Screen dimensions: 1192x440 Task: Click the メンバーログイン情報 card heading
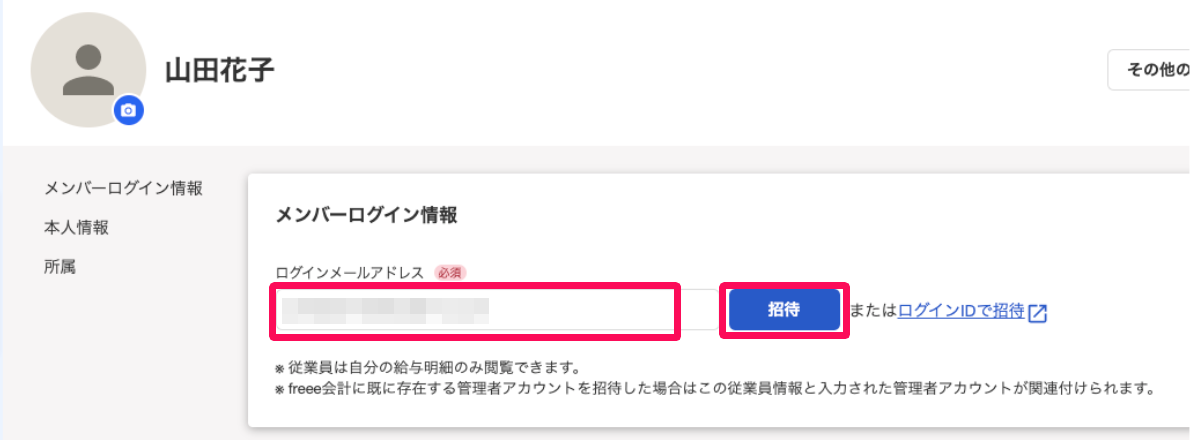[x=366, y=215]
